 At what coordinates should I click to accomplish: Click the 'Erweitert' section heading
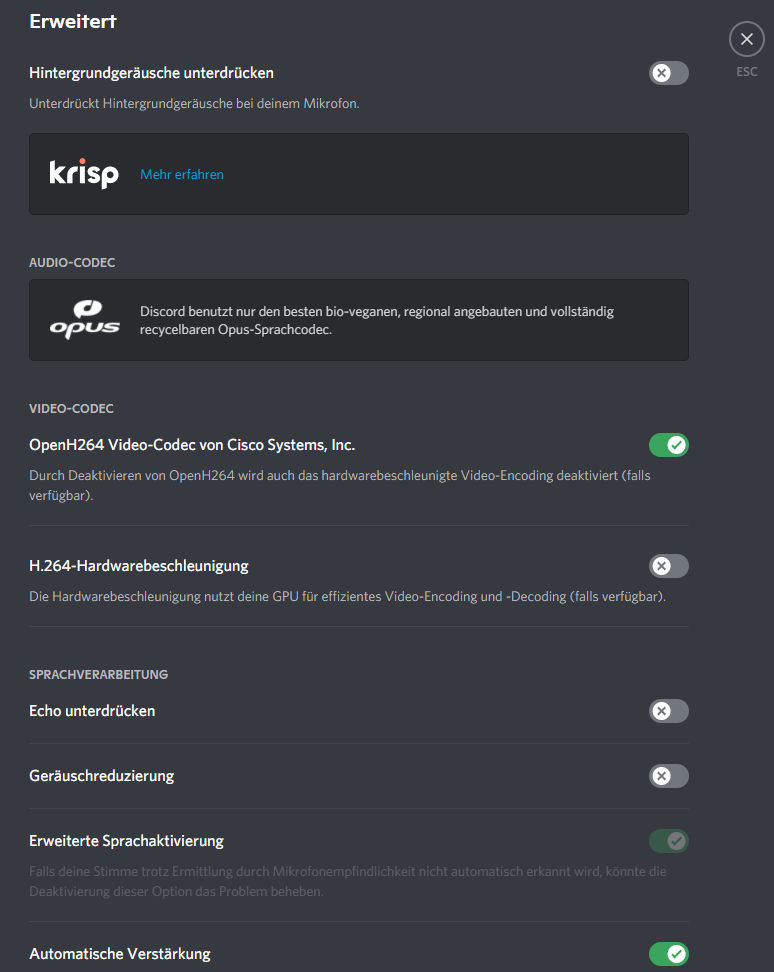coord(73,21)
